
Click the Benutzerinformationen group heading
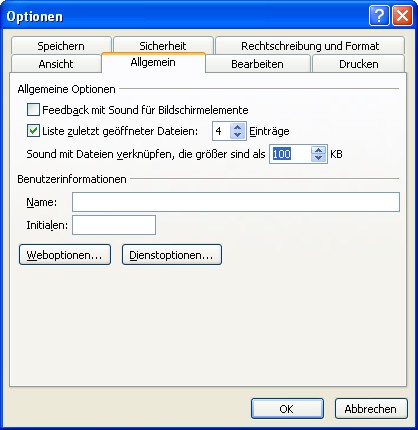point(72,179)
